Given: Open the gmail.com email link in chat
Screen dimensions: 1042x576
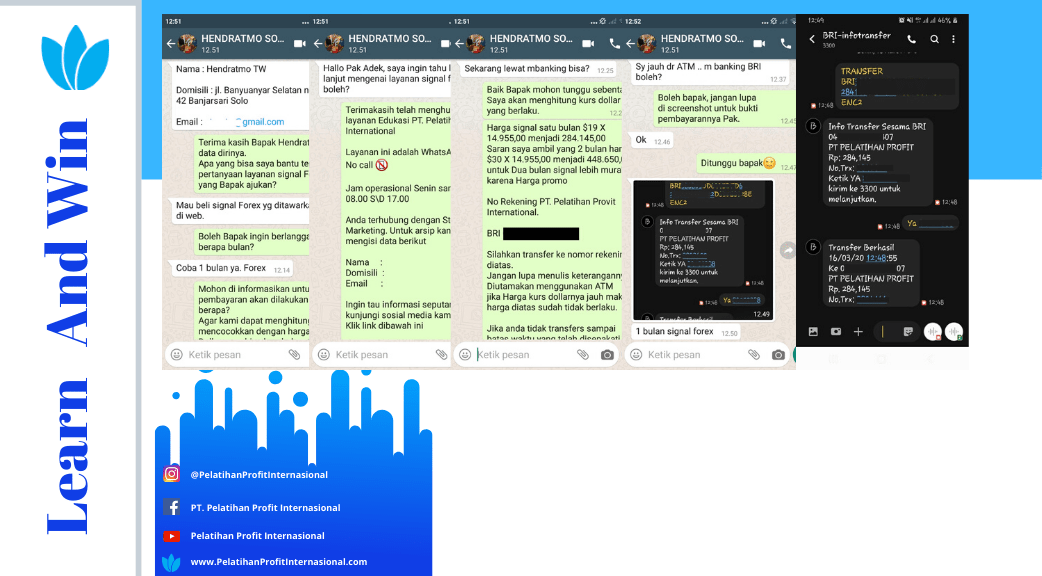Looking at the screenshot, I should 260,122.
